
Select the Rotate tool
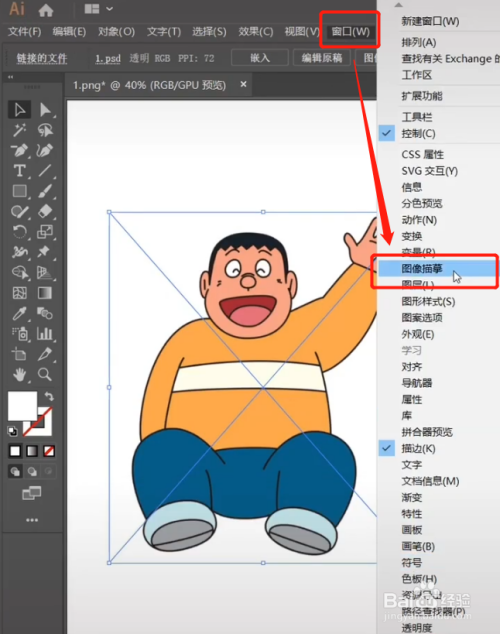click(19, 232)
